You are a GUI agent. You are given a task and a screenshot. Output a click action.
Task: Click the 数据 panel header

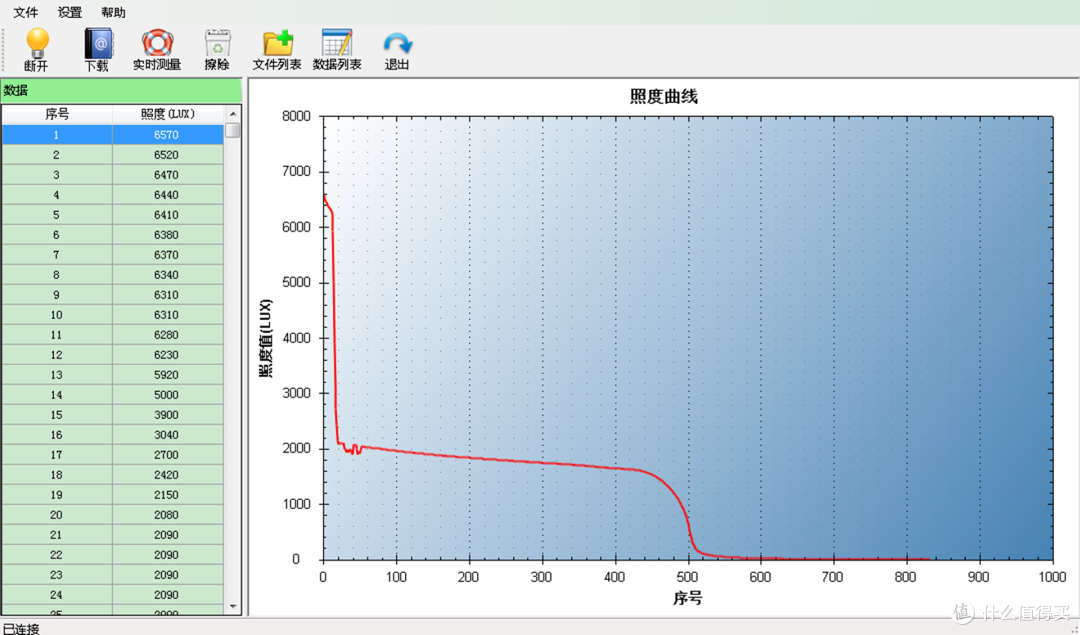click(121, 90)
